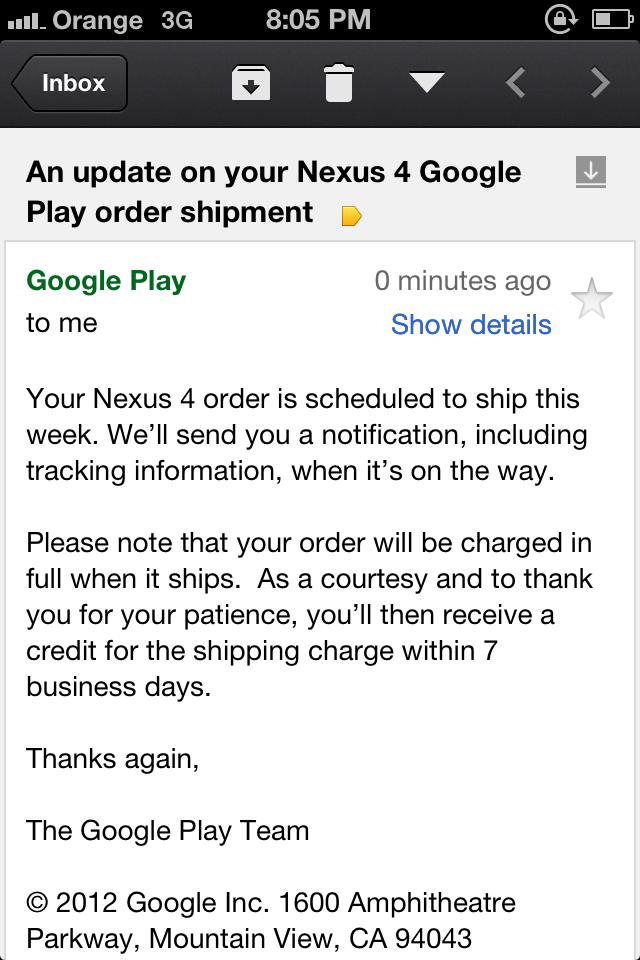Viewport: 640px width, 960px height.
Task: Star the Google Play message
Action: tap(591, 300)
